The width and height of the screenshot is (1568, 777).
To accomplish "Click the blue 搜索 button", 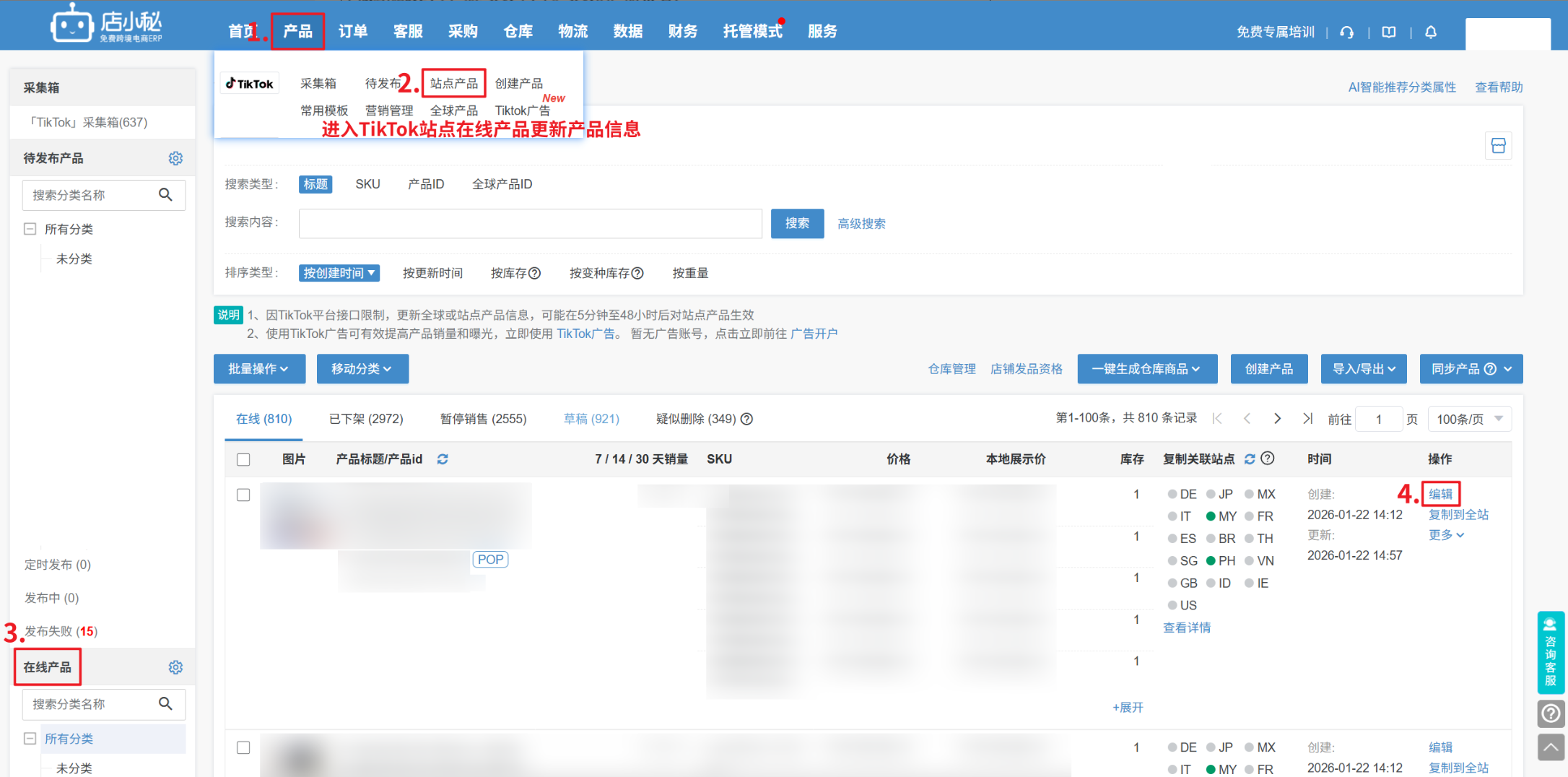I will [x=797, y=224].
